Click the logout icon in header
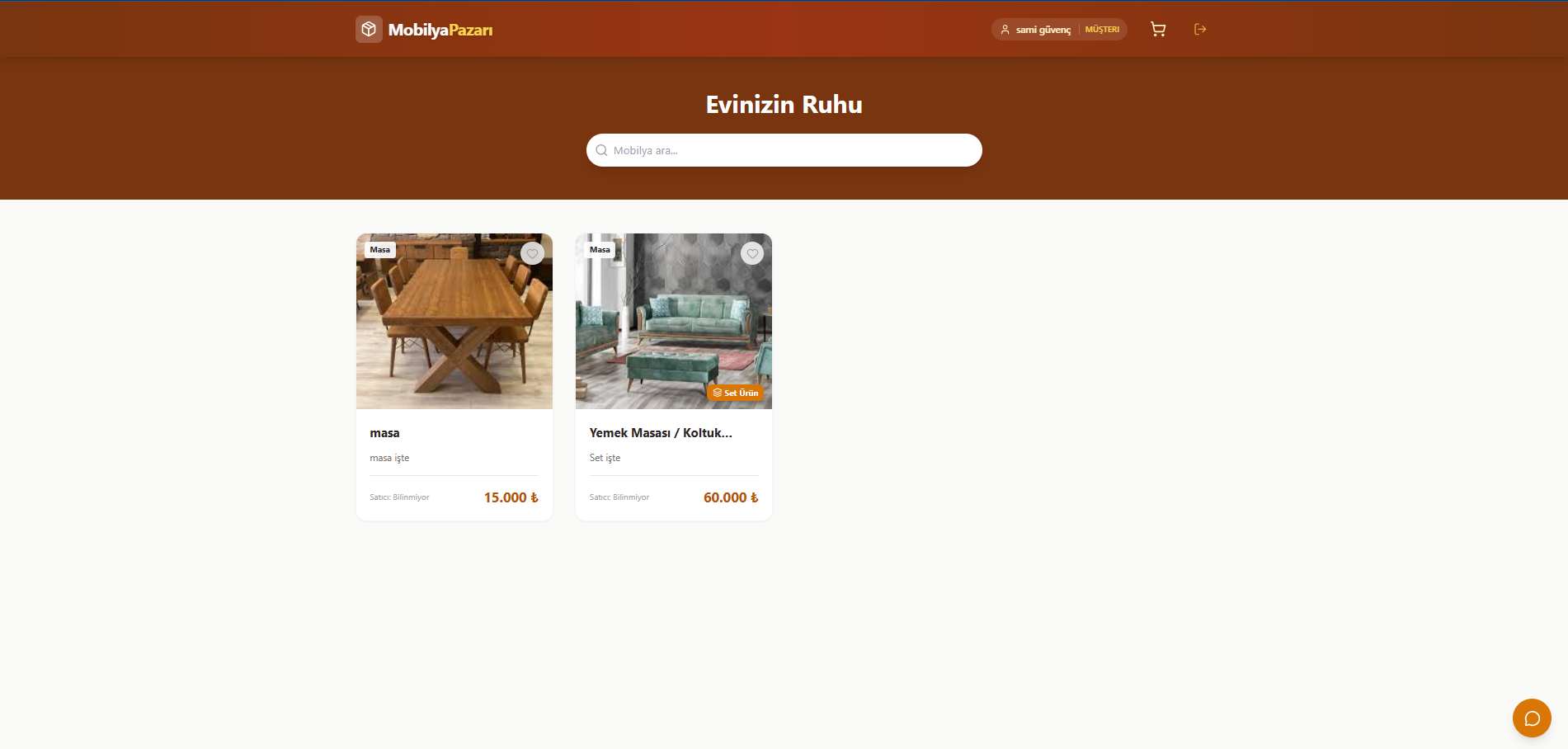1568x749 pixels. coord(1200,30)
